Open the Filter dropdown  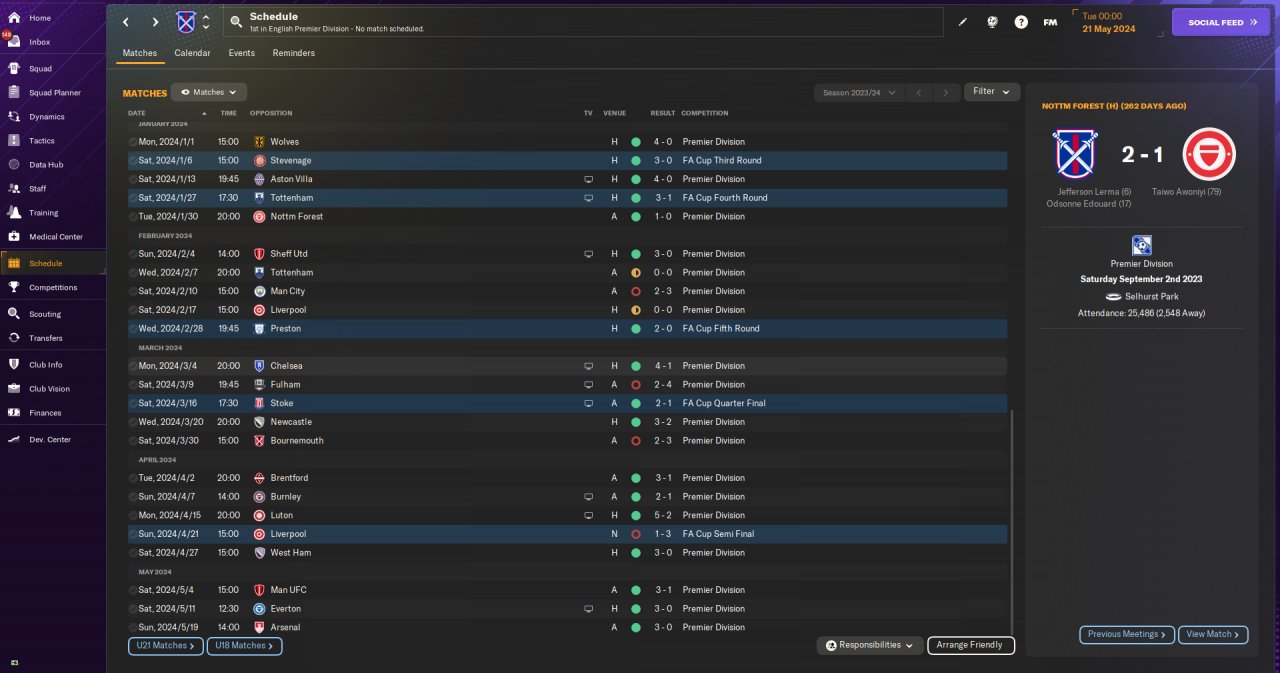tap(992, 92)
